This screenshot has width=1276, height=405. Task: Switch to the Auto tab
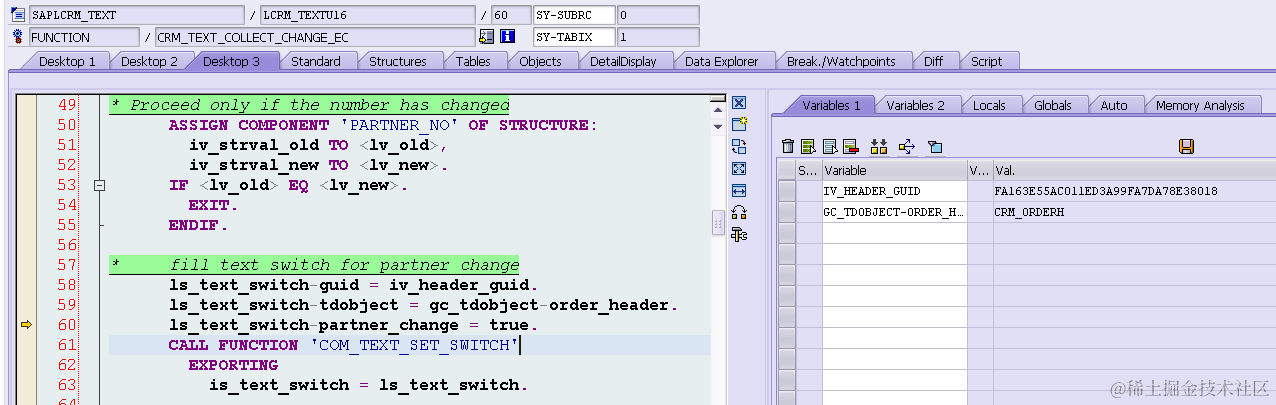tap(1113, 105)
